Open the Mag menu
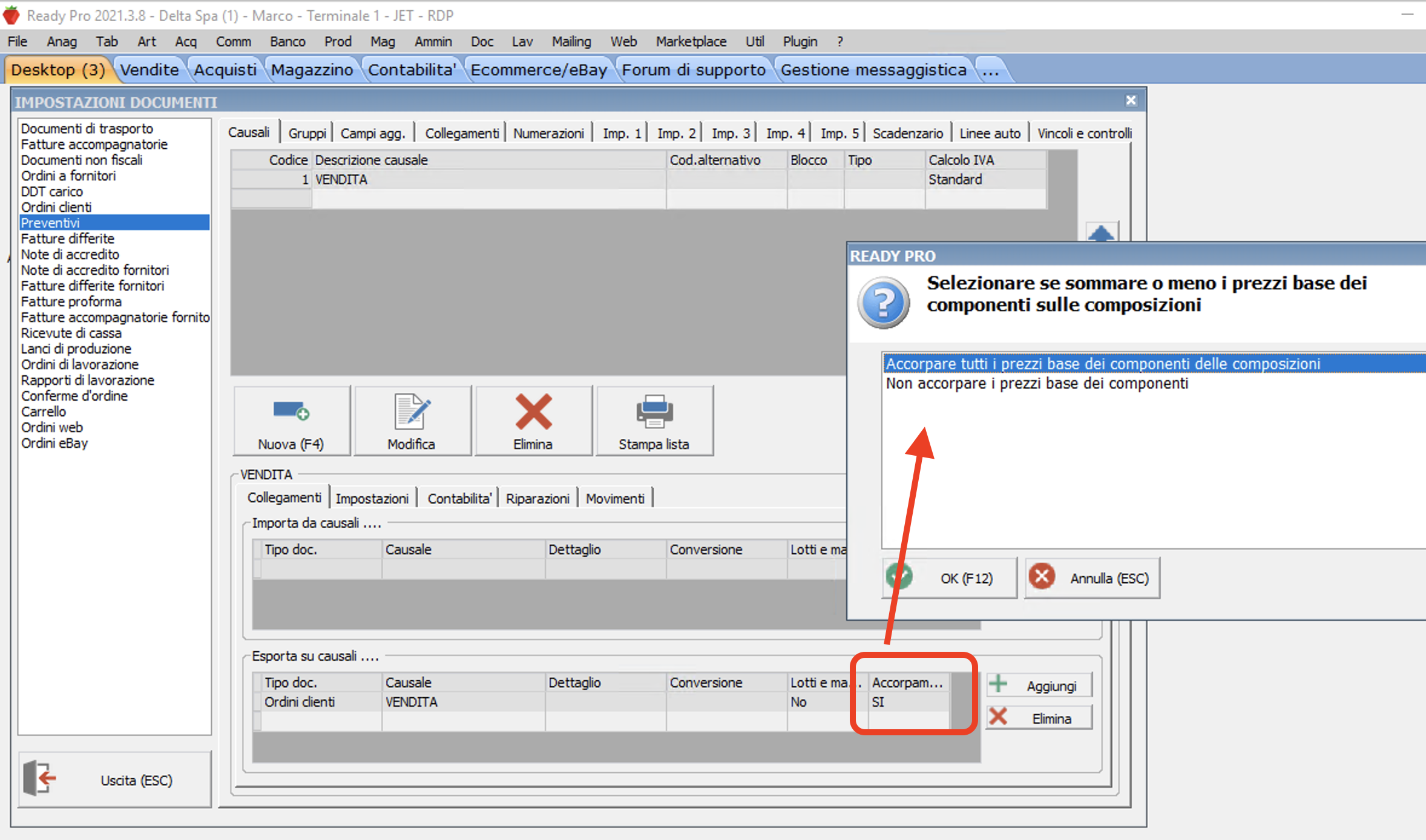 [x=383, y=41]
